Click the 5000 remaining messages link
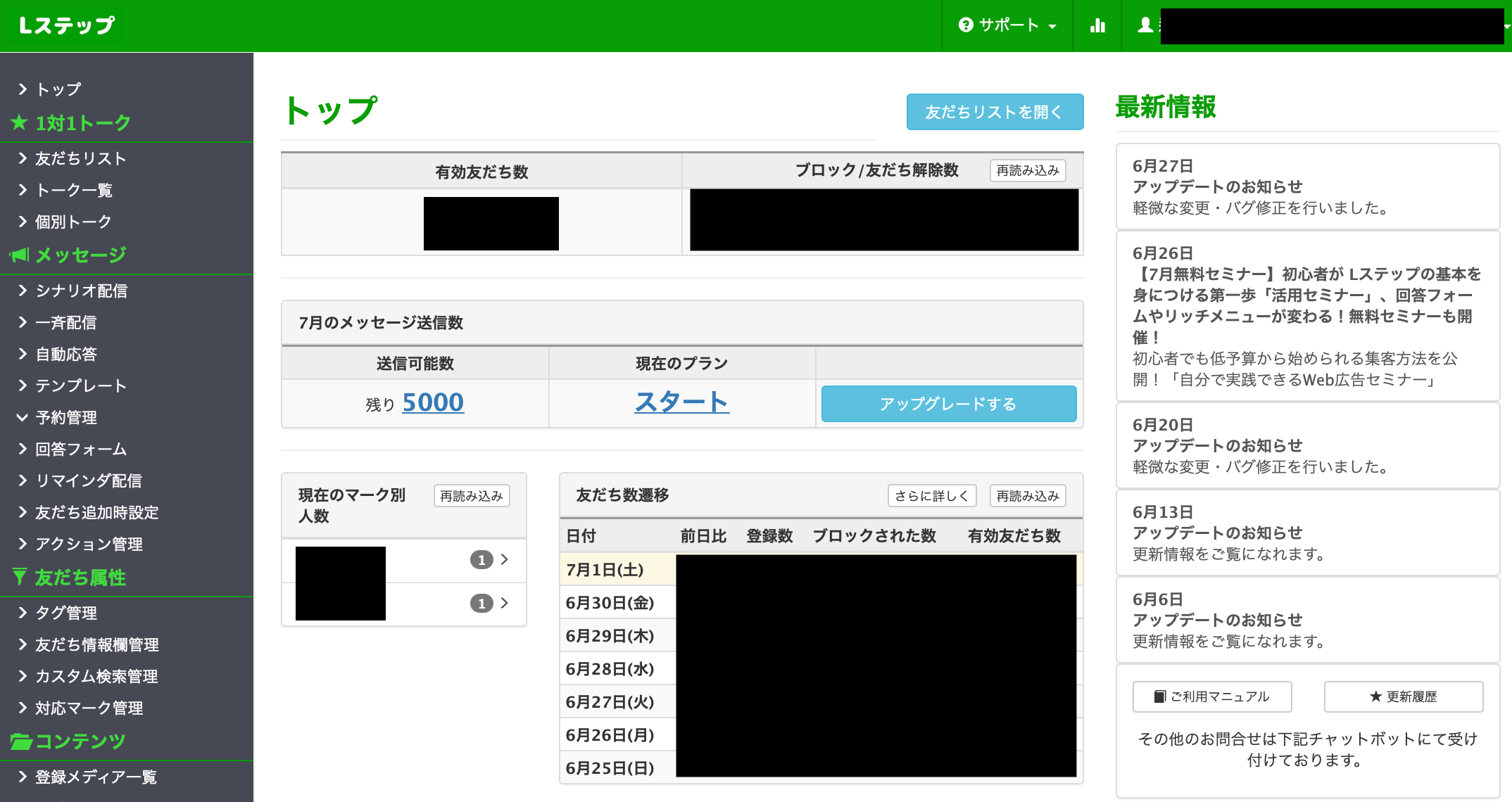This screenshot has width=1512, height=802. 433,402
